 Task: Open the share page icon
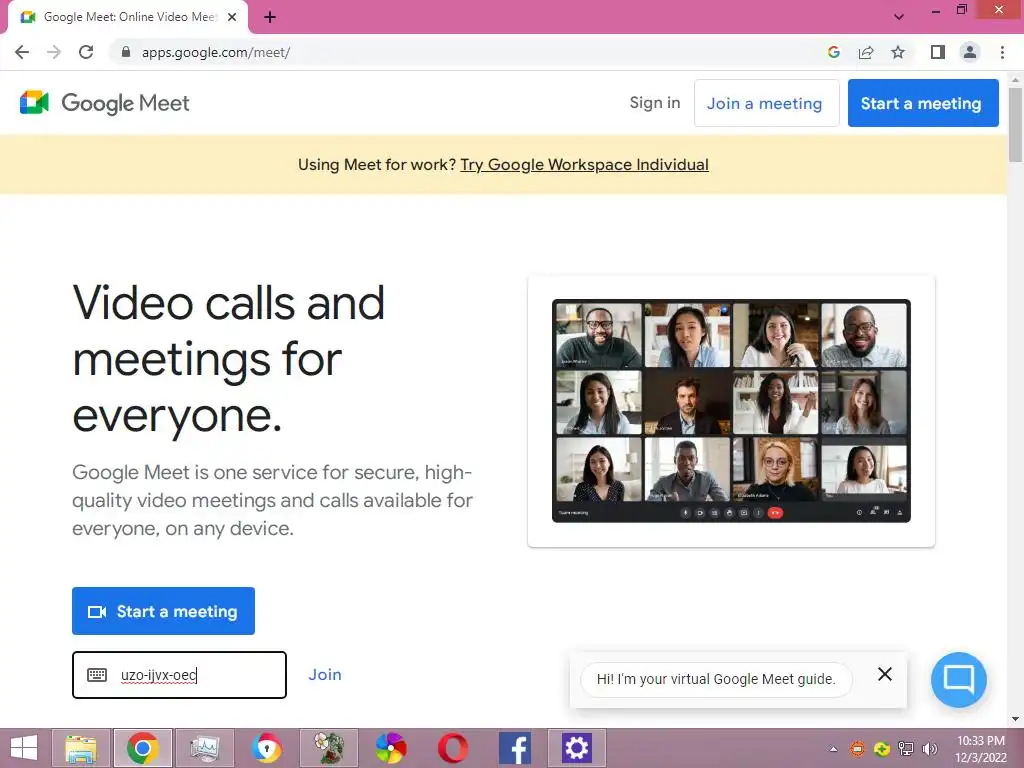866,52
